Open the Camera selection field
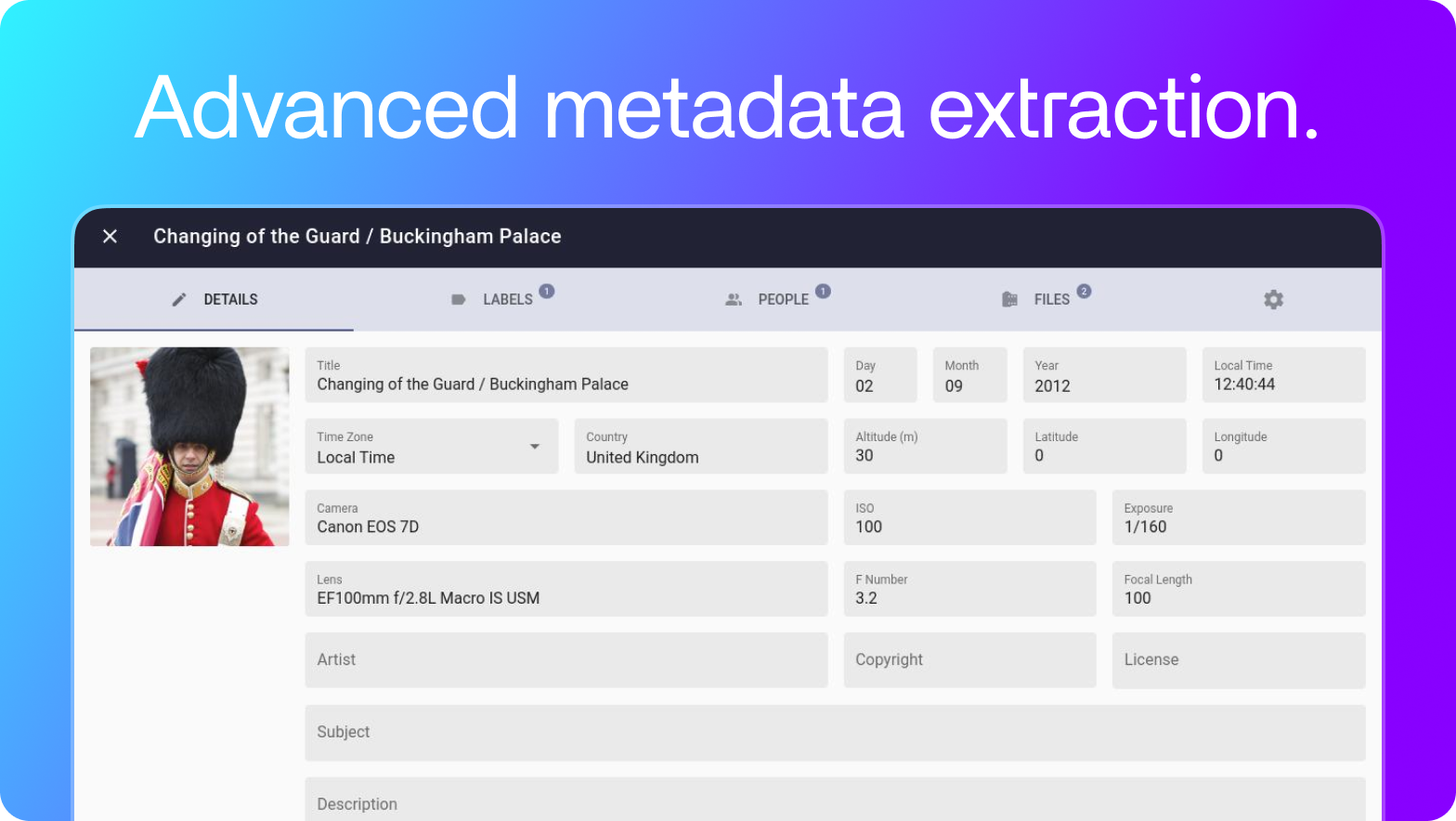Image resolution: width=1456 pixels, height=821 pixels. tap(565, 517)
